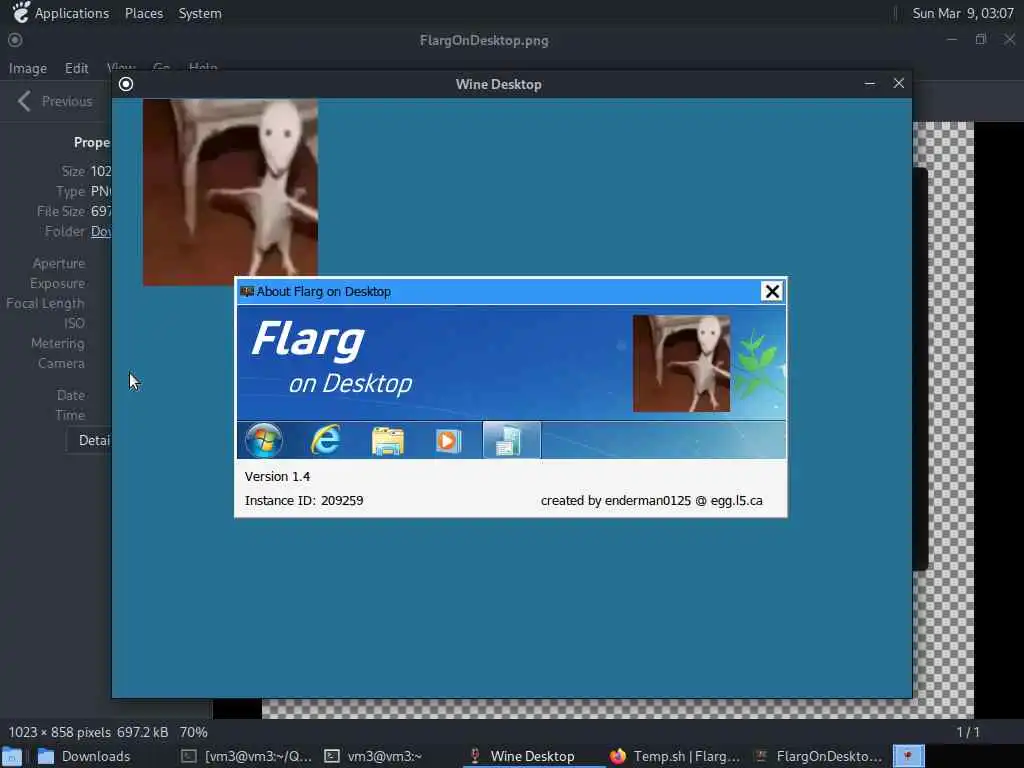Click the Instance ID: 209259 text

click(x=304, y=501)
